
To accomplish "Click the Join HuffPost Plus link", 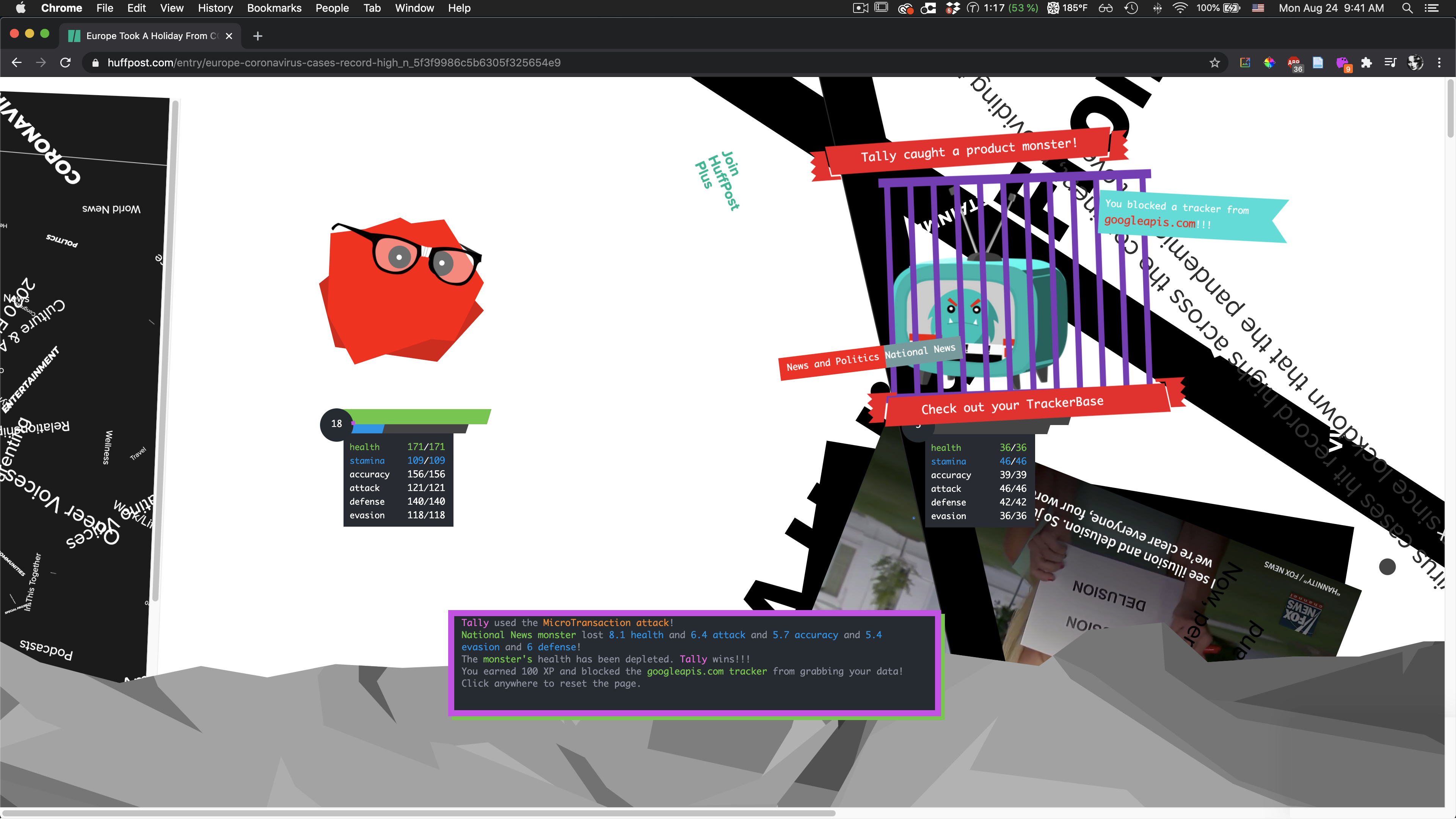I will 718,180.
